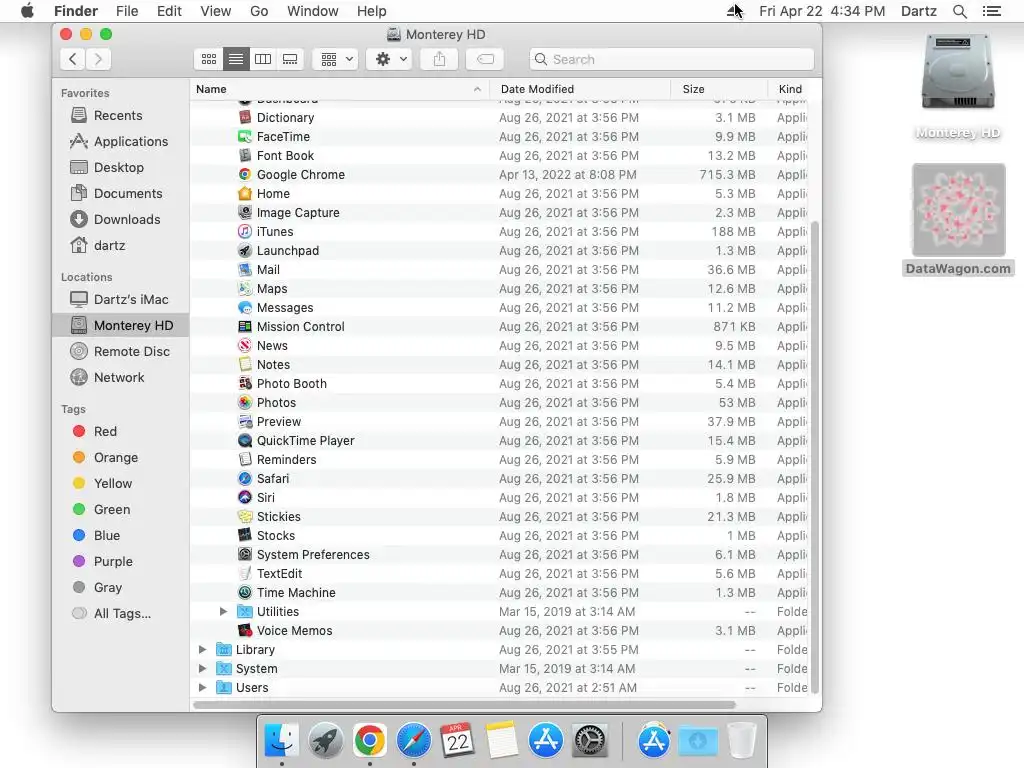Open the Edit menu
The width and height of the screenshot is (1024, 768).
pyautogui.click(x=169, y=11)
